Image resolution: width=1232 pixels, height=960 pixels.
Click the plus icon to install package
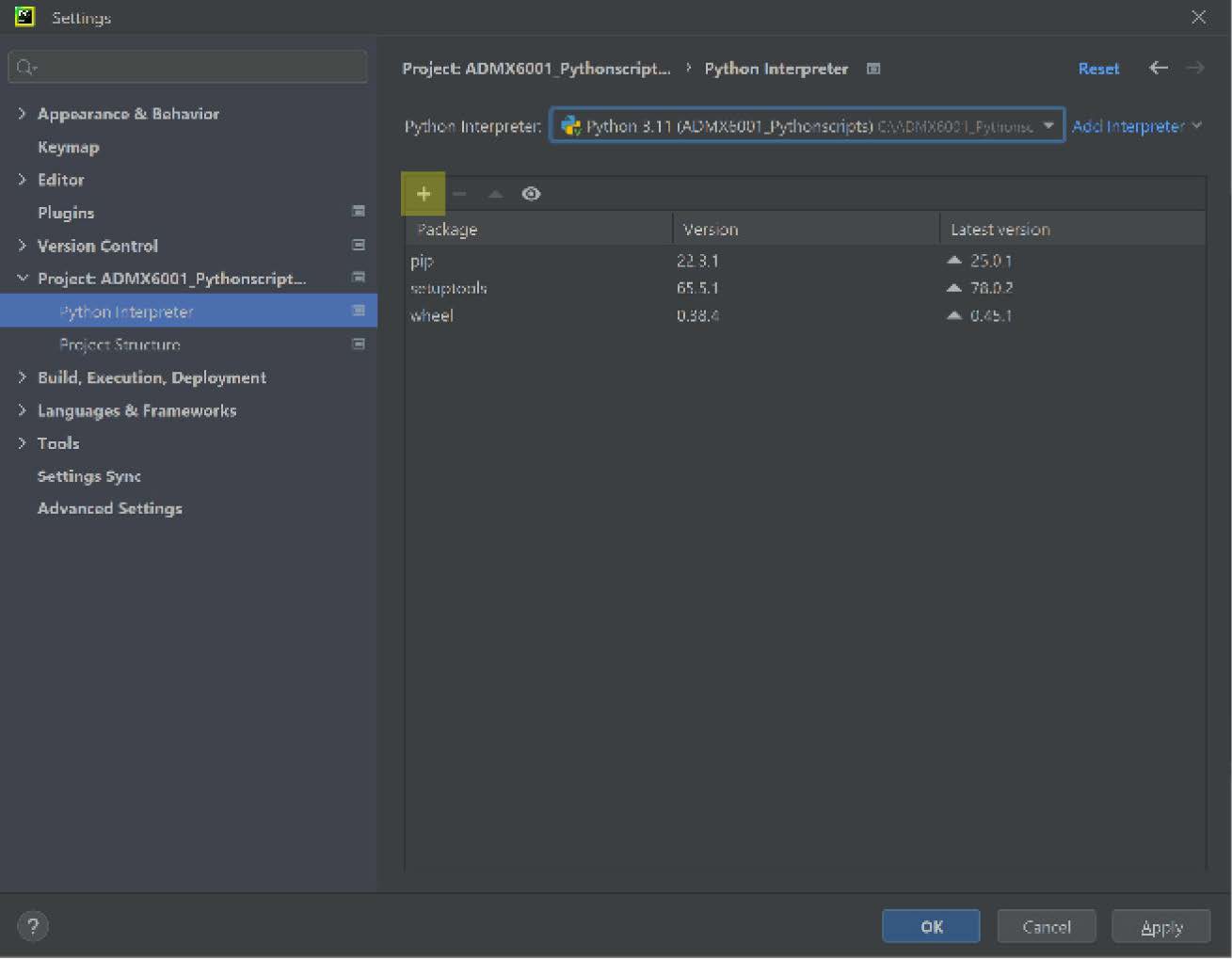pyautogui.click(x=424, y=194)
